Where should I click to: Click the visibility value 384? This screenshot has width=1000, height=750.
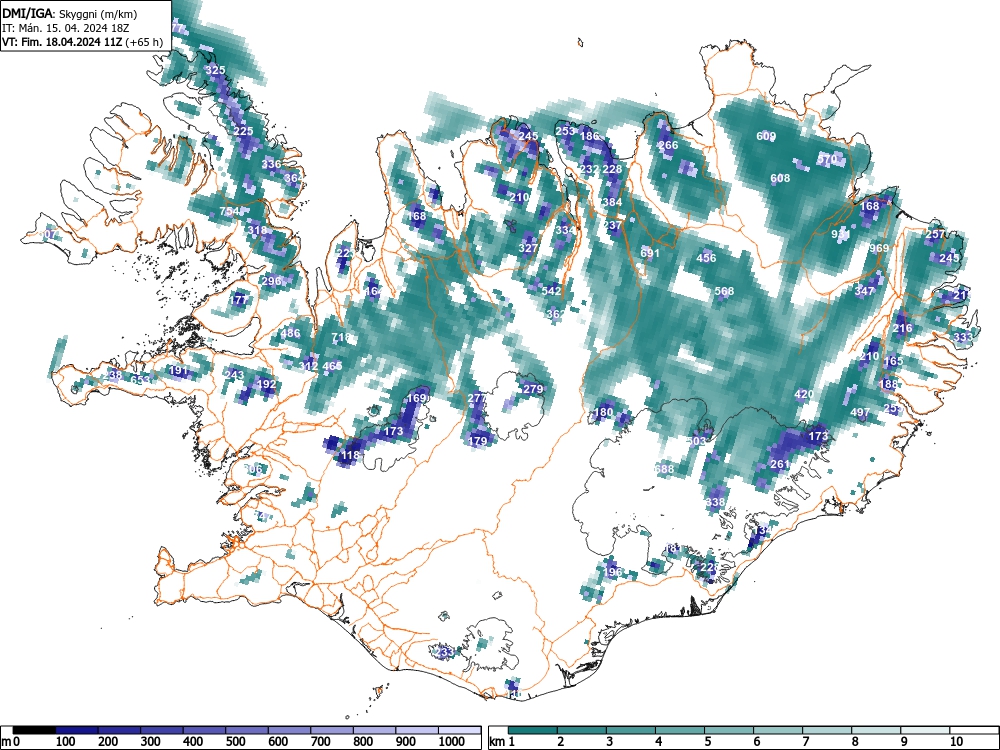click(x=612, y=202)
